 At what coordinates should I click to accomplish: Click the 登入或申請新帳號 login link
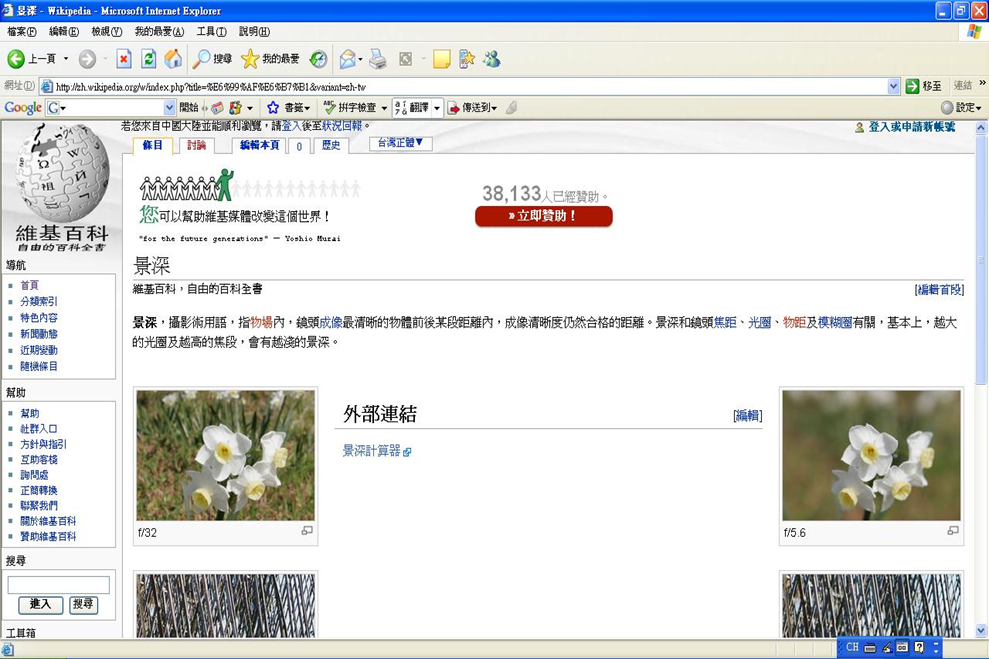pos(911,127)
